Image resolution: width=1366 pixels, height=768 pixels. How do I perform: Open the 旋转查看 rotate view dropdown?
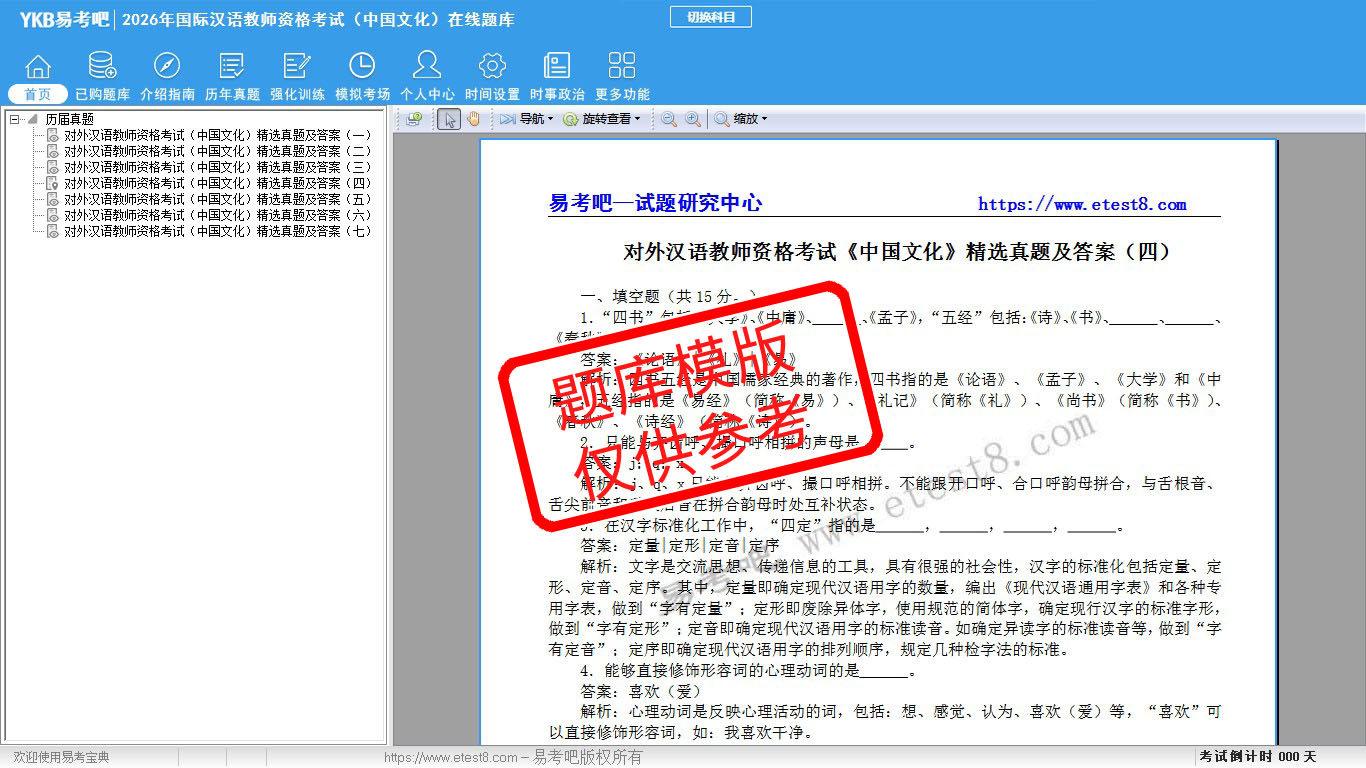click(601, 119)
